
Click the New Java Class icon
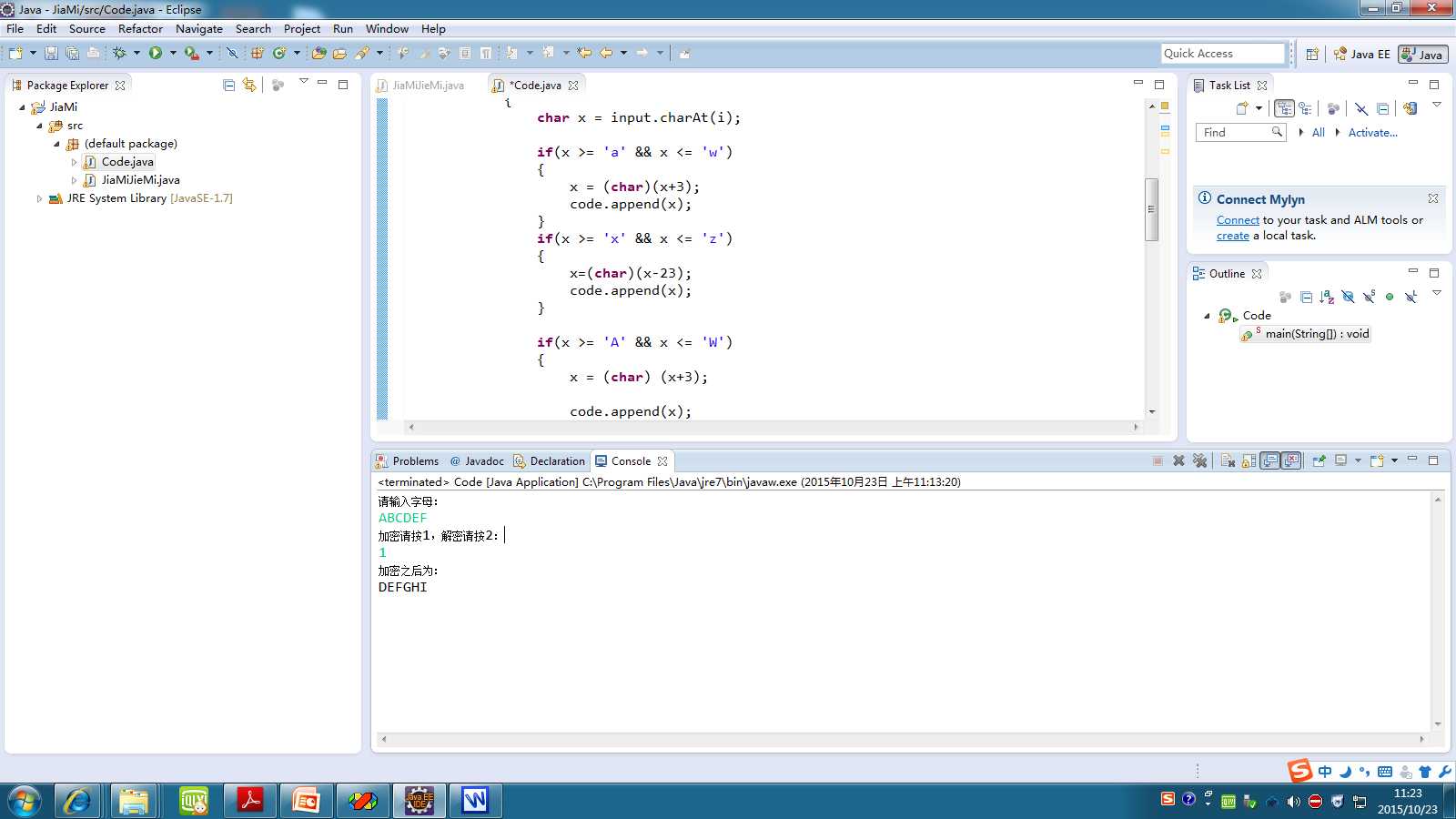pyautogui.click(x=279, y=54)
